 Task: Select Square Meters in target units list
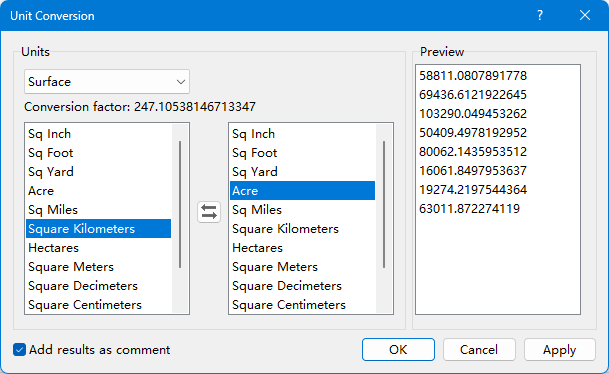303,267
